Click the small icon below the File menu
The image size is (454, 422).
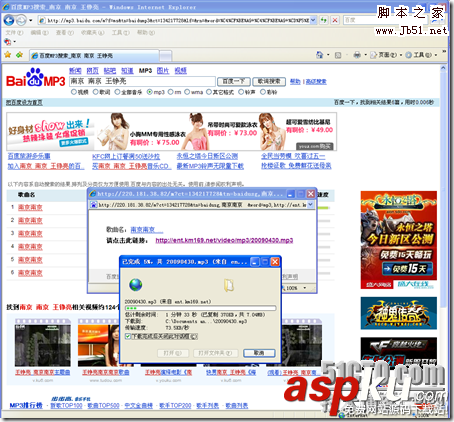tap(7, 42)
